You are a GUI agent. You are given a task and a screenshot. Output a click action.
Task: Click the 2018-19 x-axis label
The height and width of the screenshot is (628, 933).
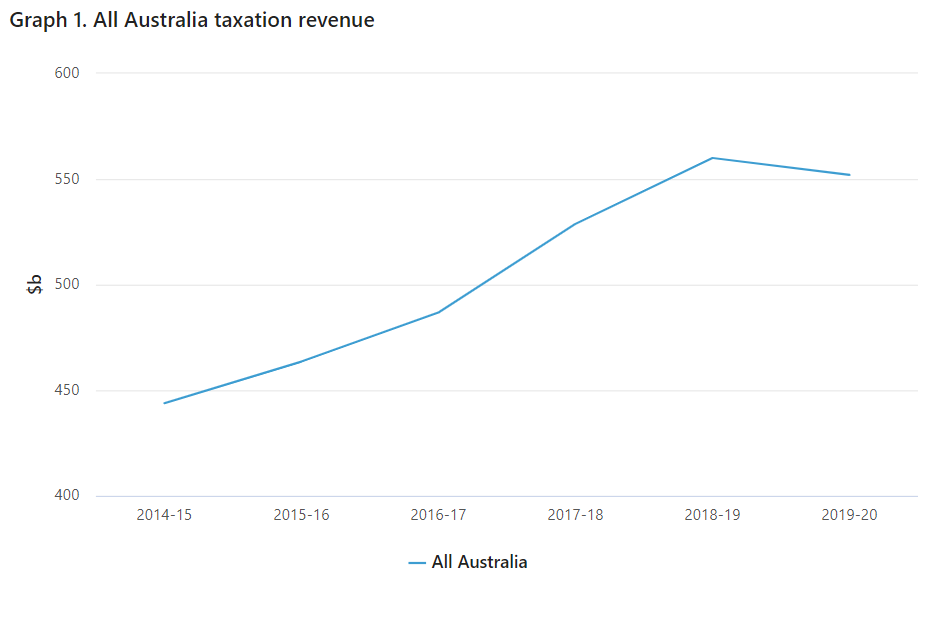(x=712, y=515)
